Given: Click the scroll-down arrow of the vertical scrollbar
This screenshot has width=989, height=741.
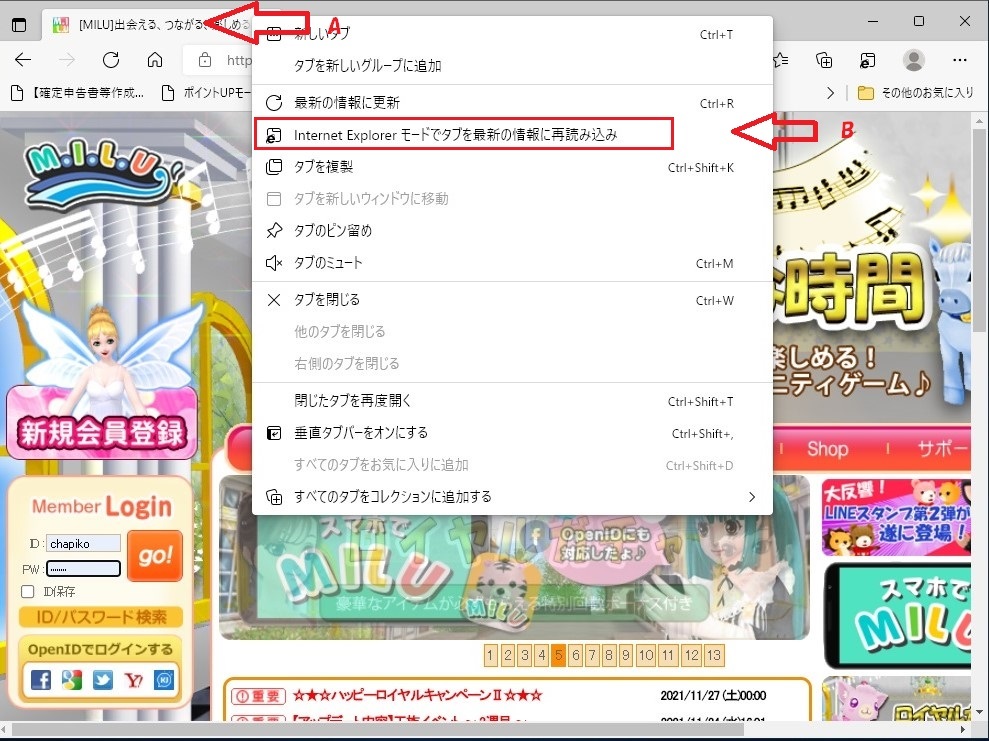Looking at the screenshot, I should [x=980, y=713].
